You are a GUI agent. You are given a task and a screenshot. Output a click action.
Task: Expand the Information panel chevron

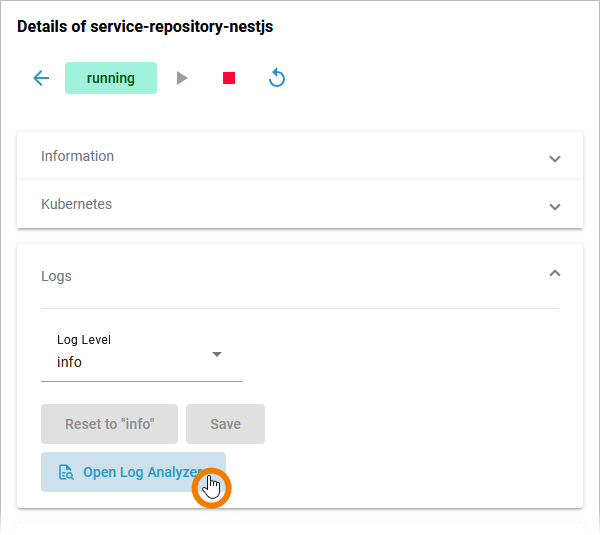(555, 158)
